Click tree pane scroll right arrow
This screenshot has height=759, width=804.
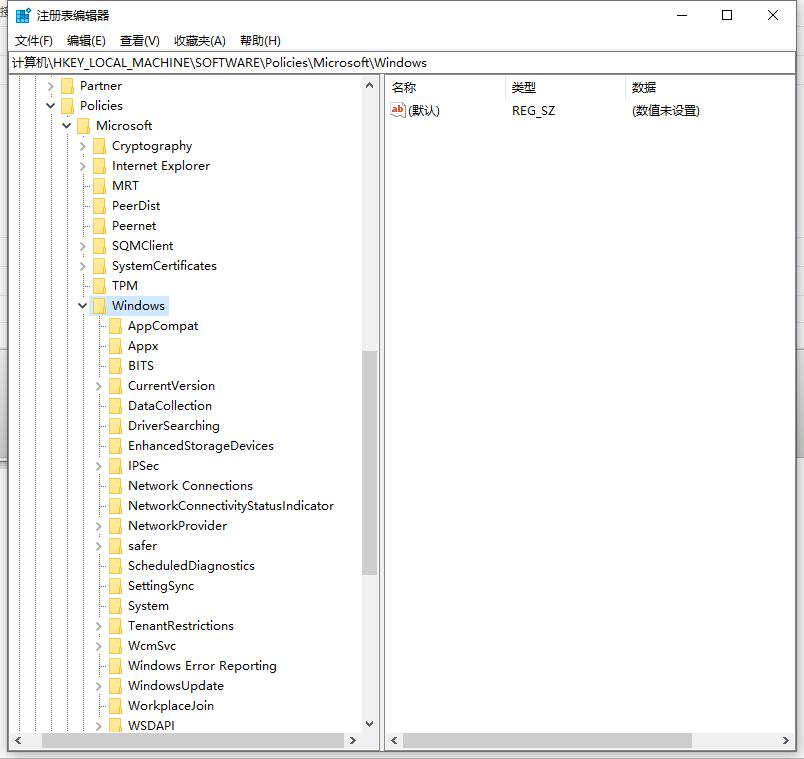pos(352,741)
